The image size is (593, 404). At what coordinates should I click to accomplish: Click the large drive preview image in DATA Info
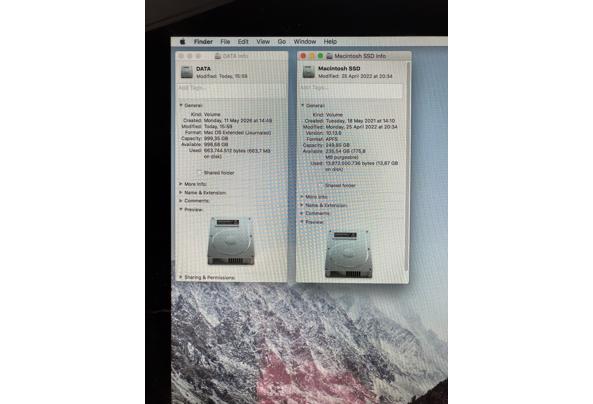(230, 241)
